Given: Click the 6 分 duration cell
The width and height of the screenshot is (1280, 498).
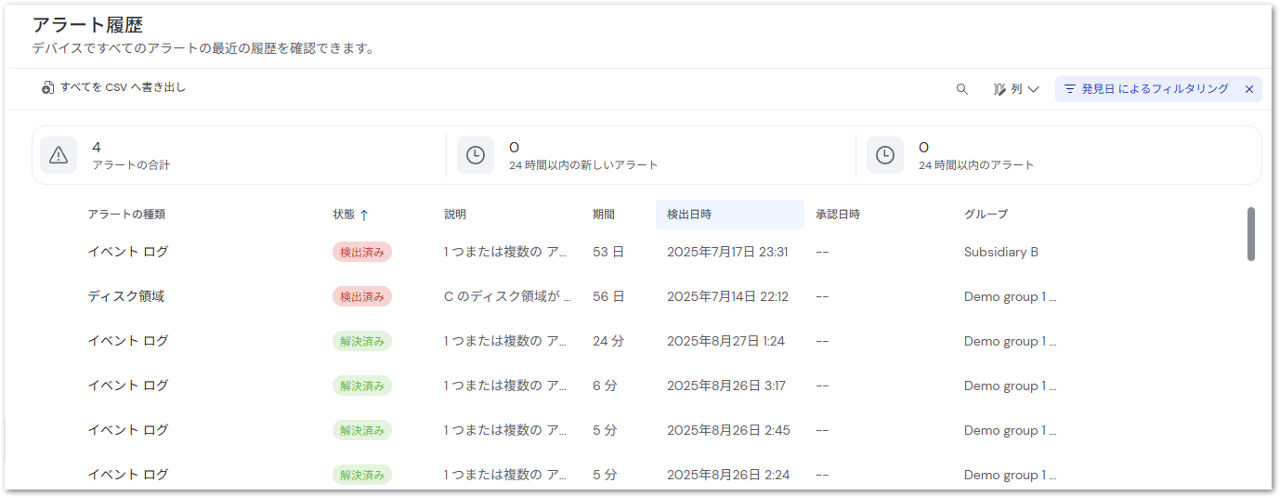Looking at the screenshot, I should pos(605,386).
